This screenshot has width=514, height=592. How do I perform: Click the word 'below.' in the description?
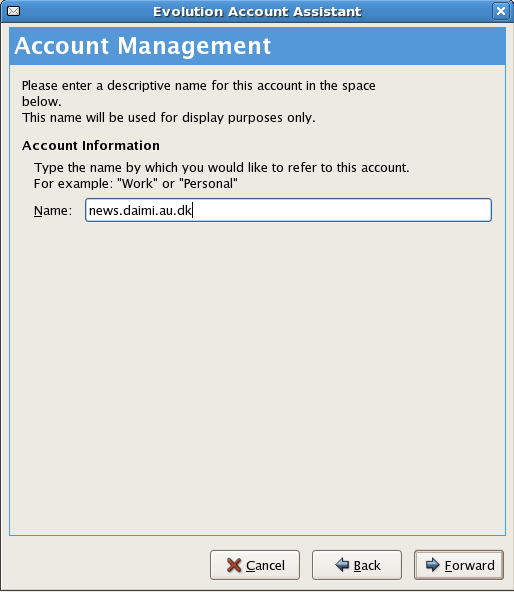click(42, 102)
